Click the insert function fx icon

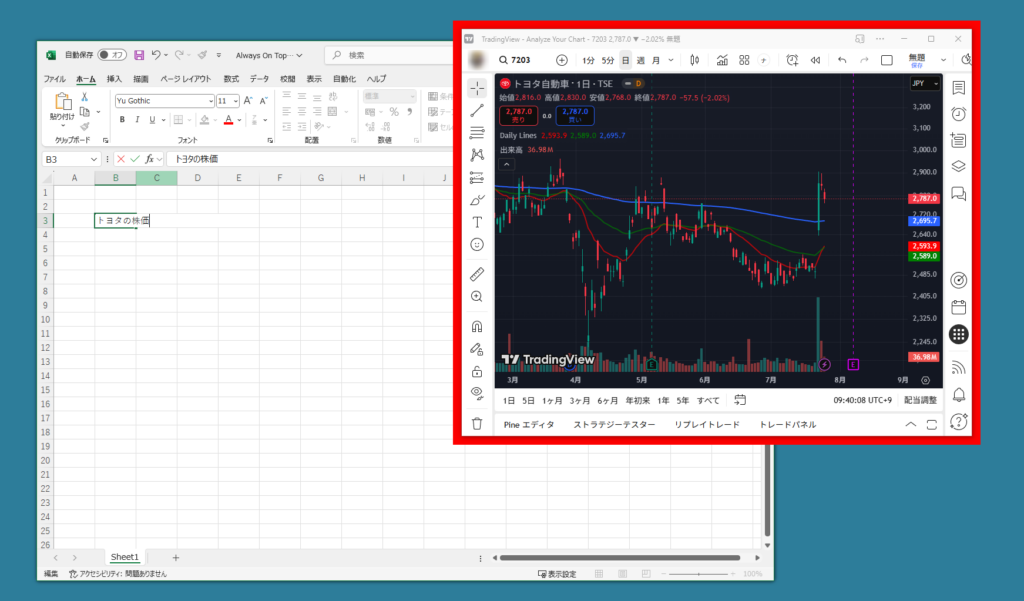tap(150, 159)
